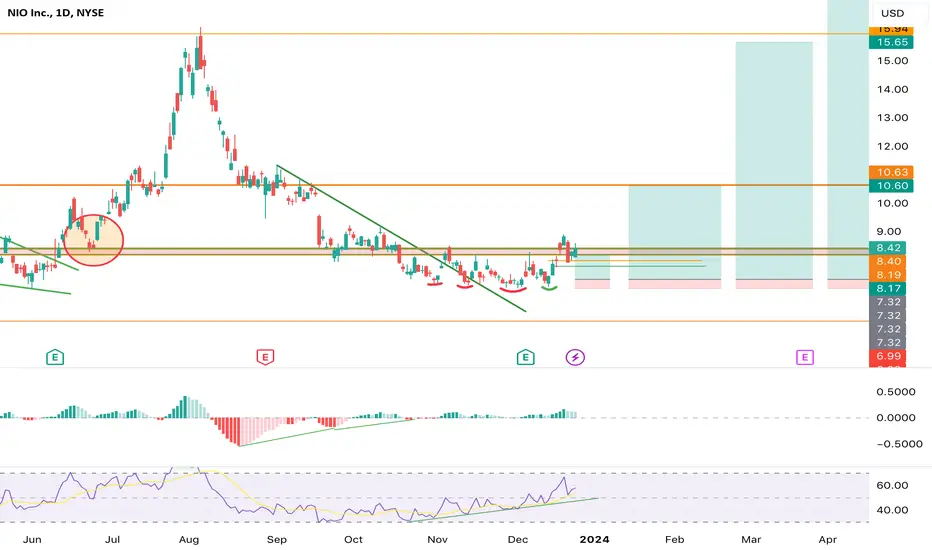Click the 15.00 price scale value
932x550 pixels.
[x=892, y=61]
